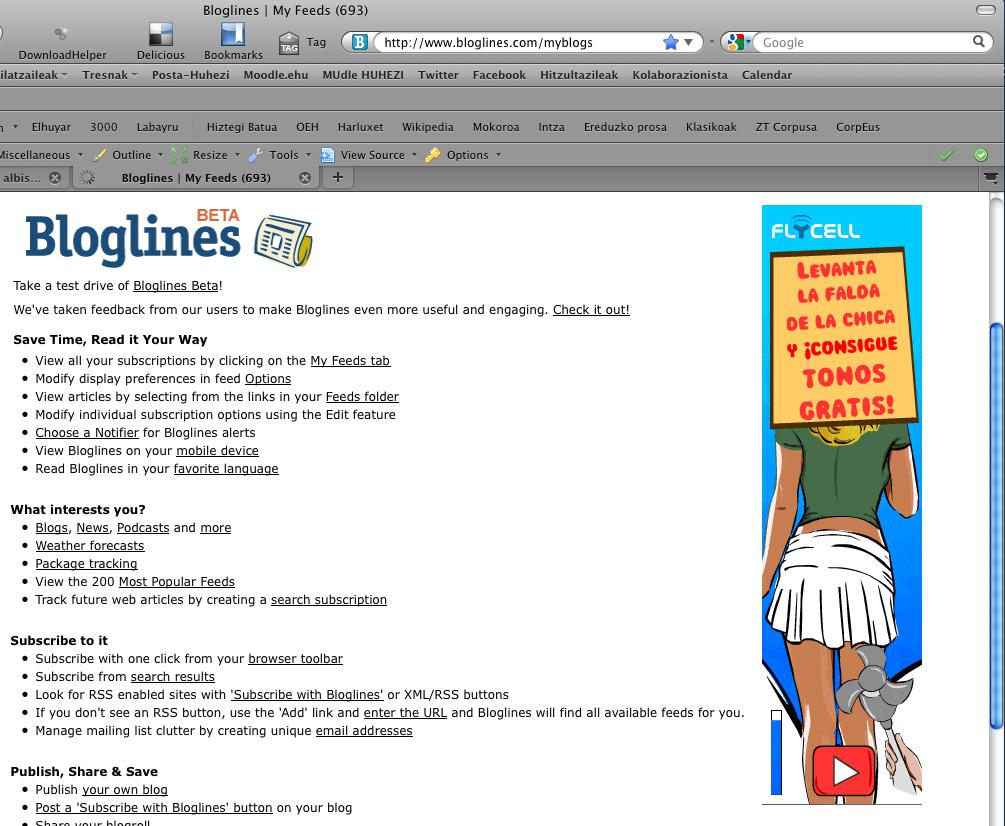The image size is (1005, 826).
Task: Open the ZT Corpusa bookmark
Action: 786,127
